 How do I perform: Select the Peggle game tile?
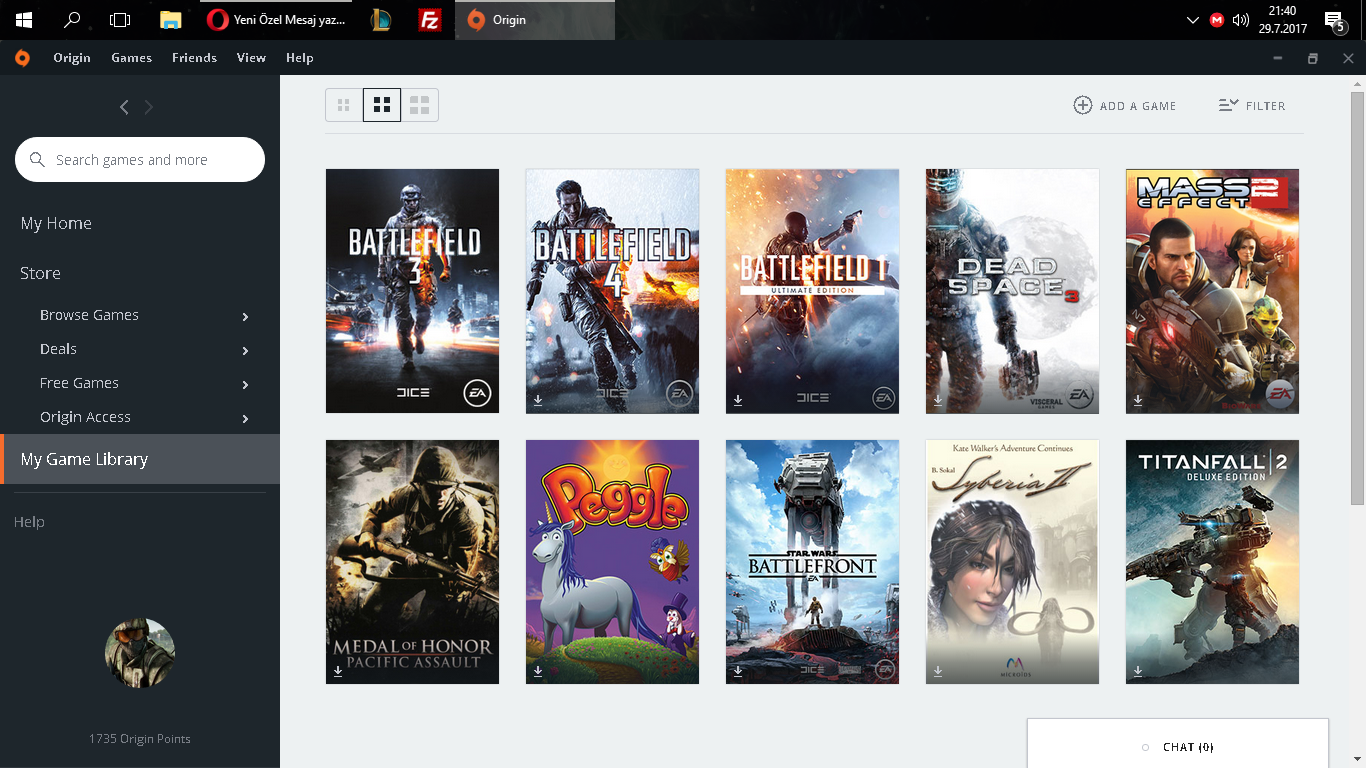[612, 562]
